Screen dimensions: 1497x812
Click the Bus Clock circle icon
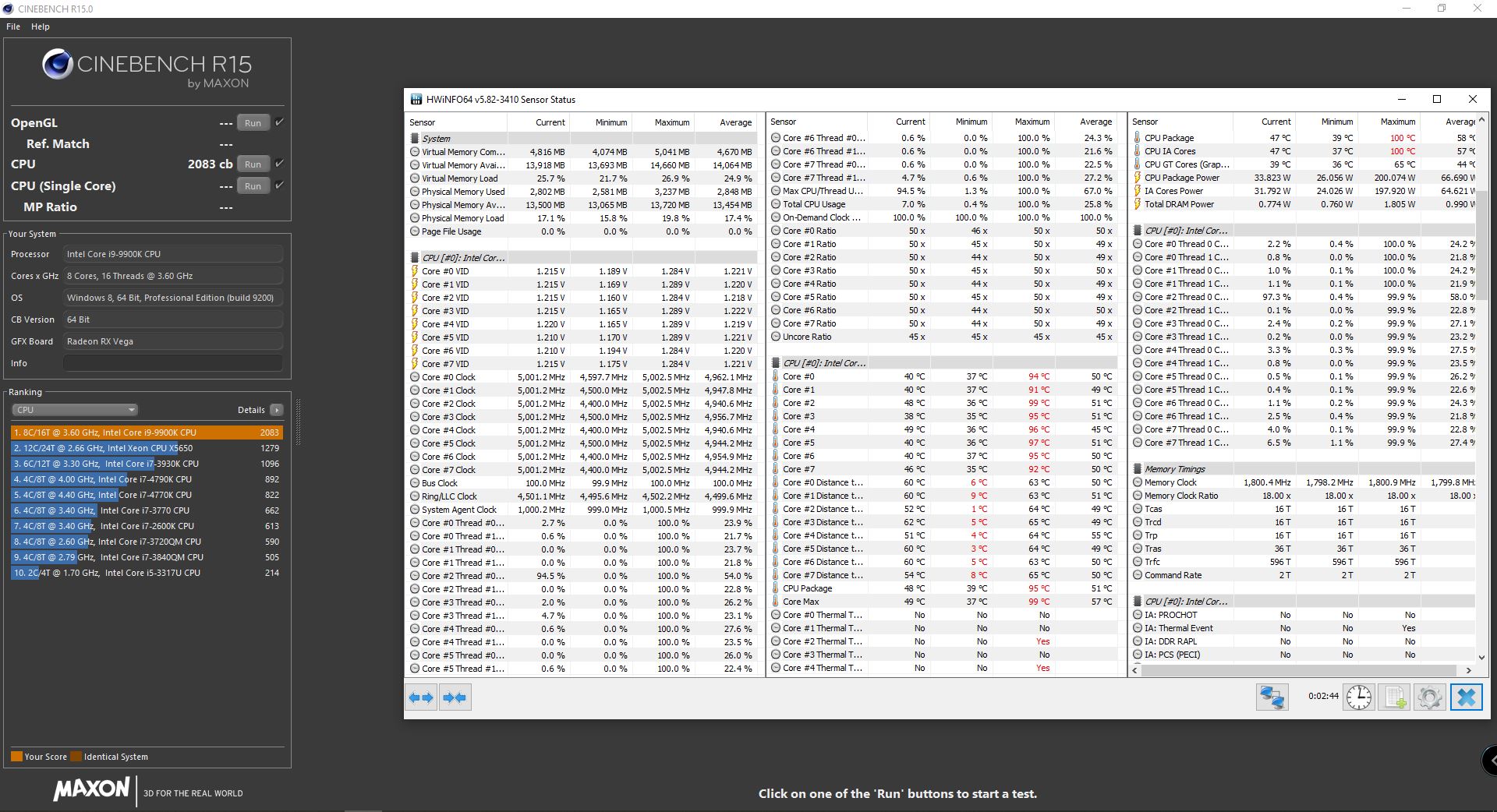click(415, 483)
